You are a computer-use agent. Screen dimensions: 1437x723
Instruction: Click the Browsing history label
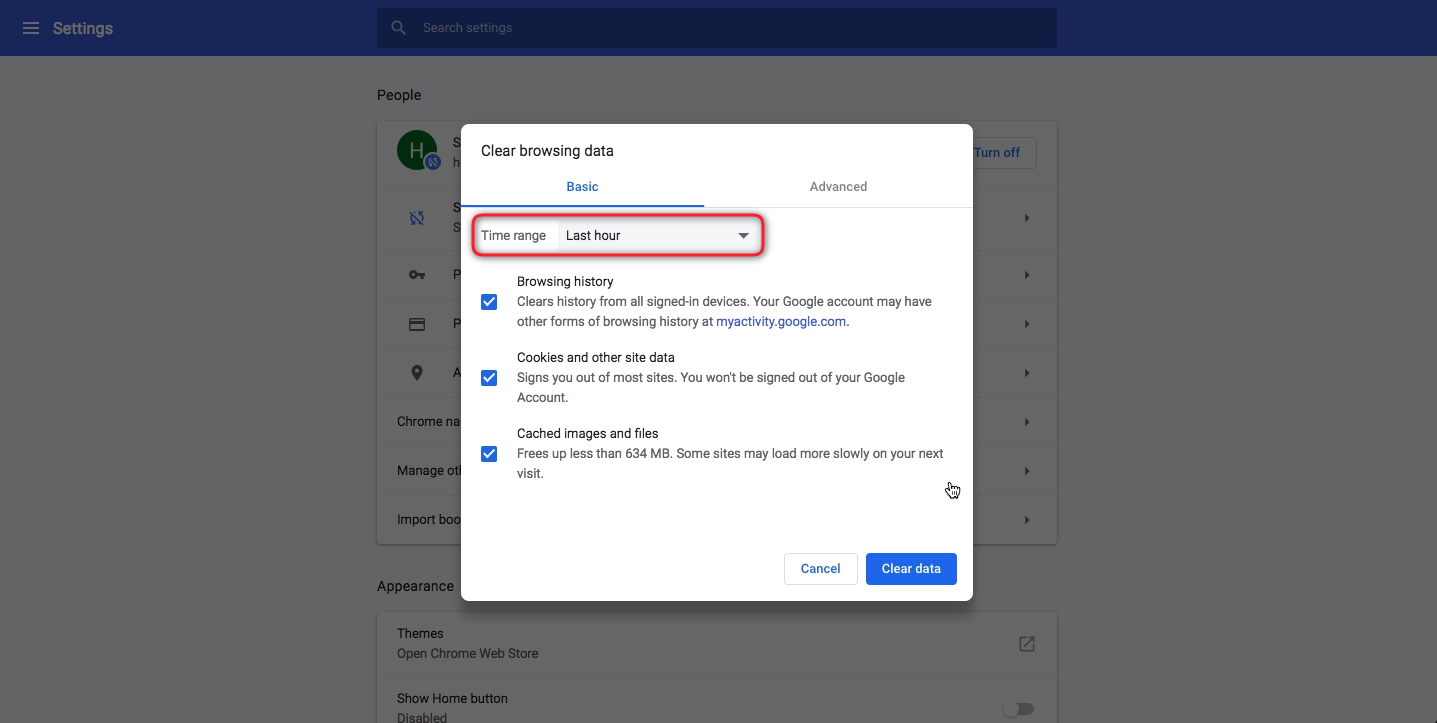(565, 282)
